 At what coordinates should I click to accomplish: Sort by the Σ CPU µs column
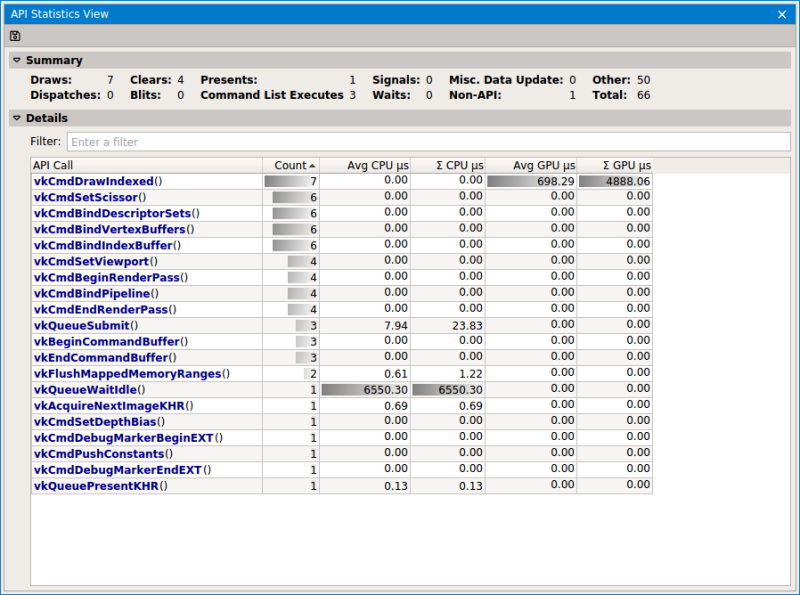pos(447,165)
